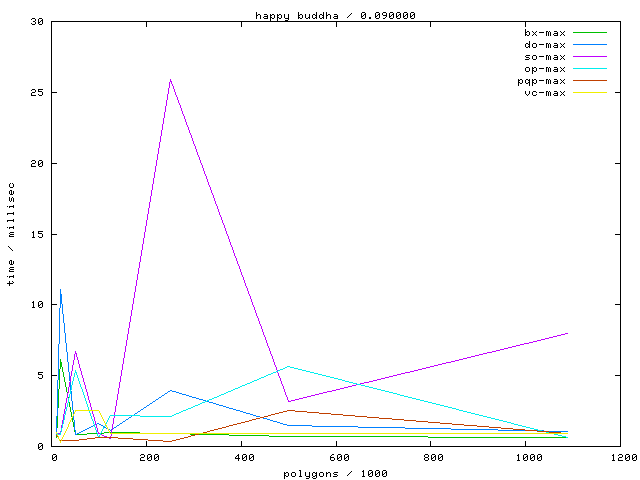Image resolution: width=640 pixels, height=480 pixels.
Task: Click the purple so-max legend line sample
Action: click(x=590, y=57)
